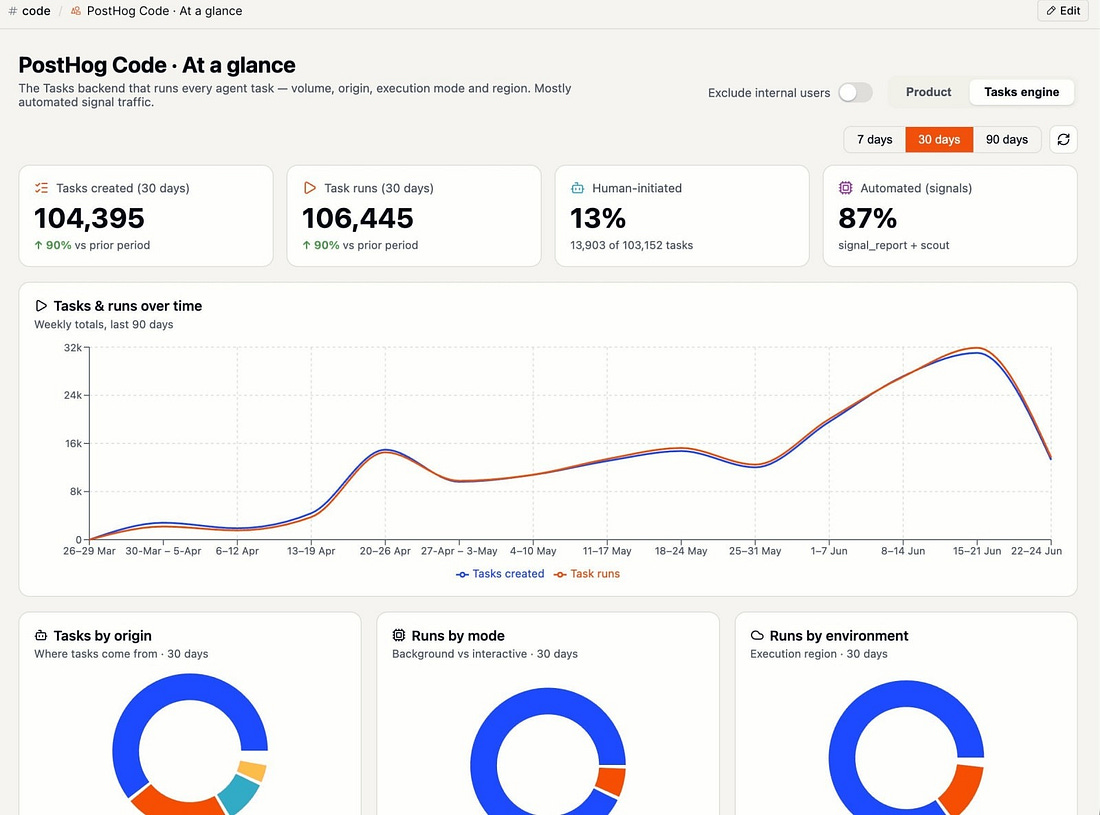This screenshot has width=1100, height=815.
Task: Click the Human-initiated robot icon
Action: click(x=577, y=188)
